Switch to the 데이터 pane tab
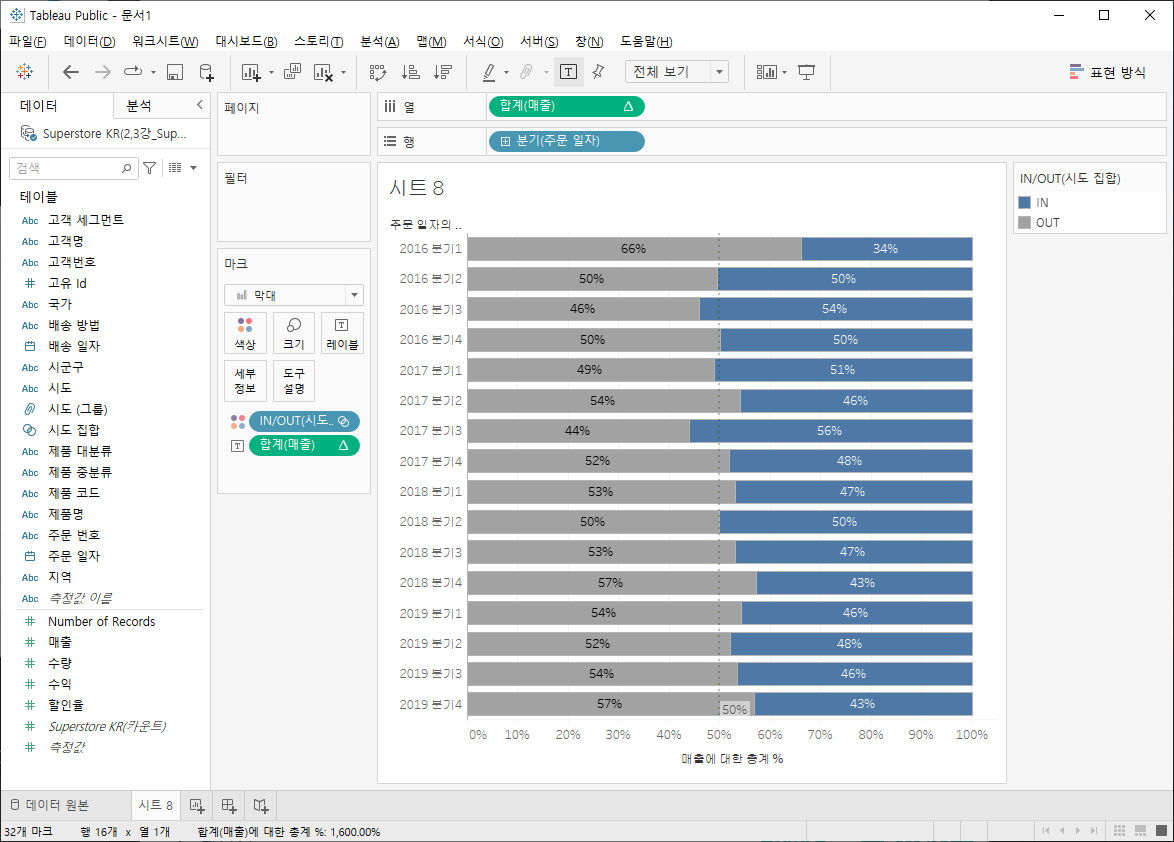The width and height of the screenshot is (1174, 842). point(39,106)
